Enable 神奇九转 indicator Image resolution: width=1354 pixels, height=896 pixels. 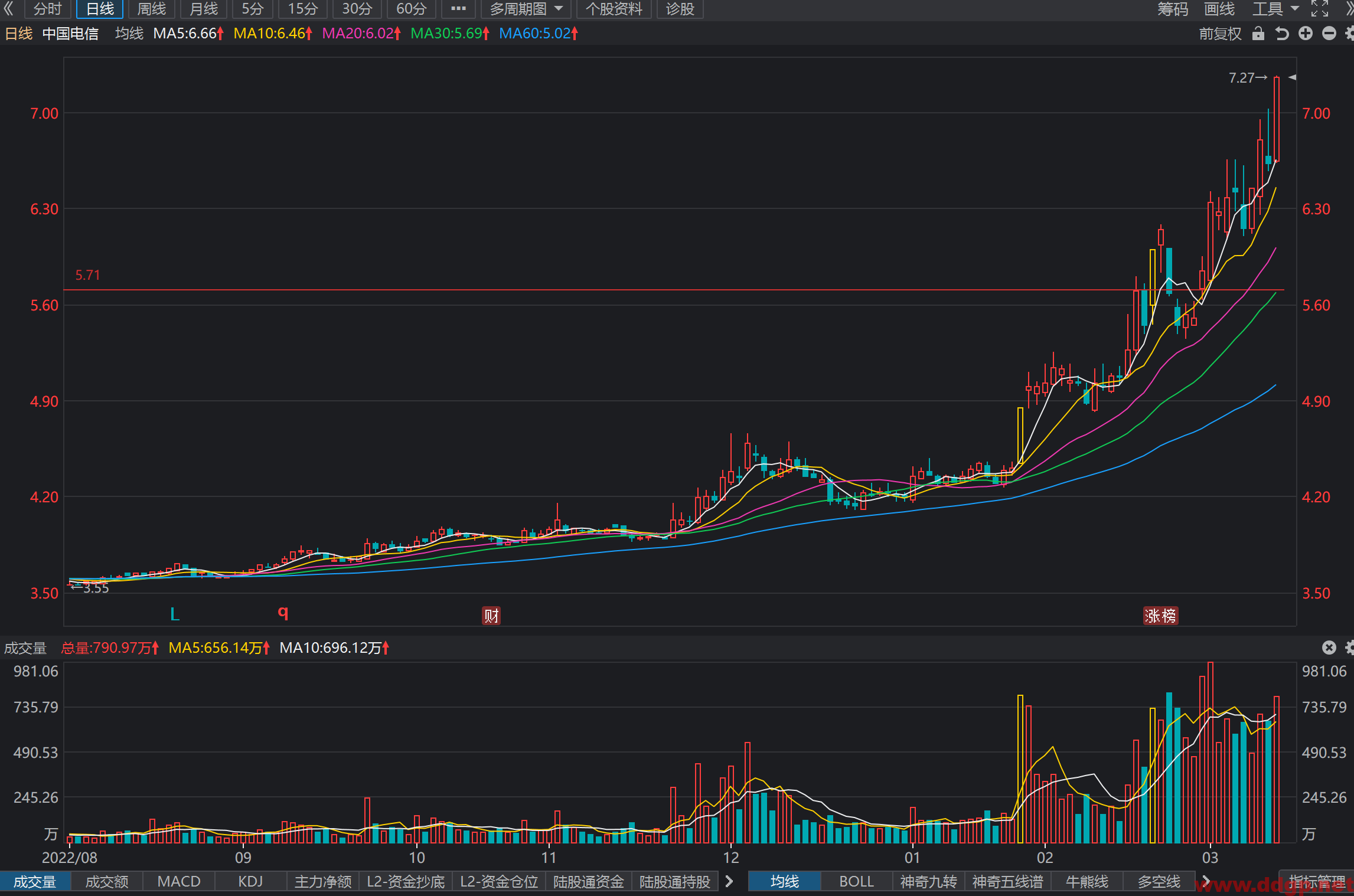click(x=928, y=881)
